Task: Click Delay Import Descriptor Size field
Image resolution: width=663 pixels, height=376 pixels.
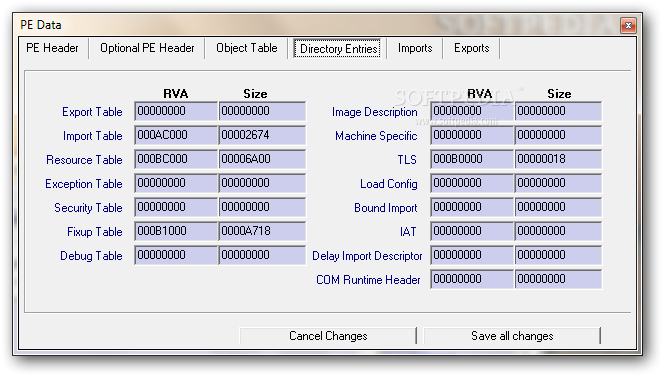Action: click(558, 255)
